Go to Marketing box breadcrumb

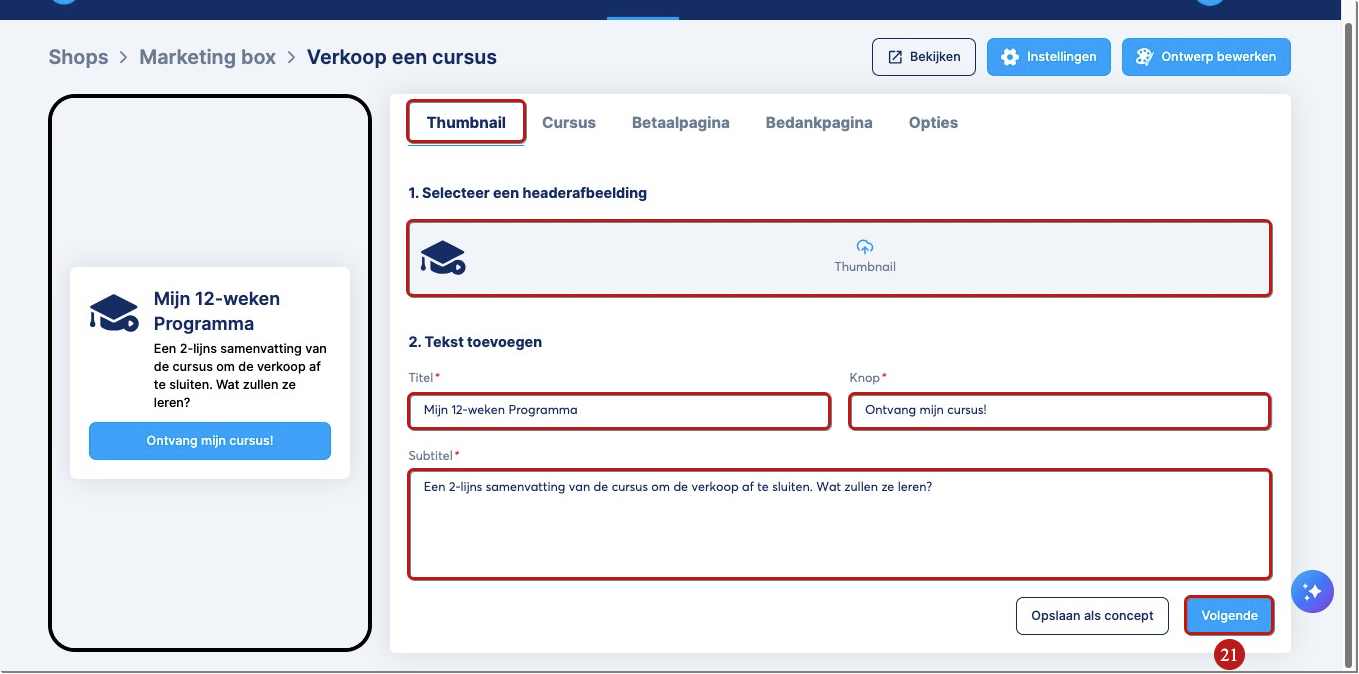(x=207, y=57)
